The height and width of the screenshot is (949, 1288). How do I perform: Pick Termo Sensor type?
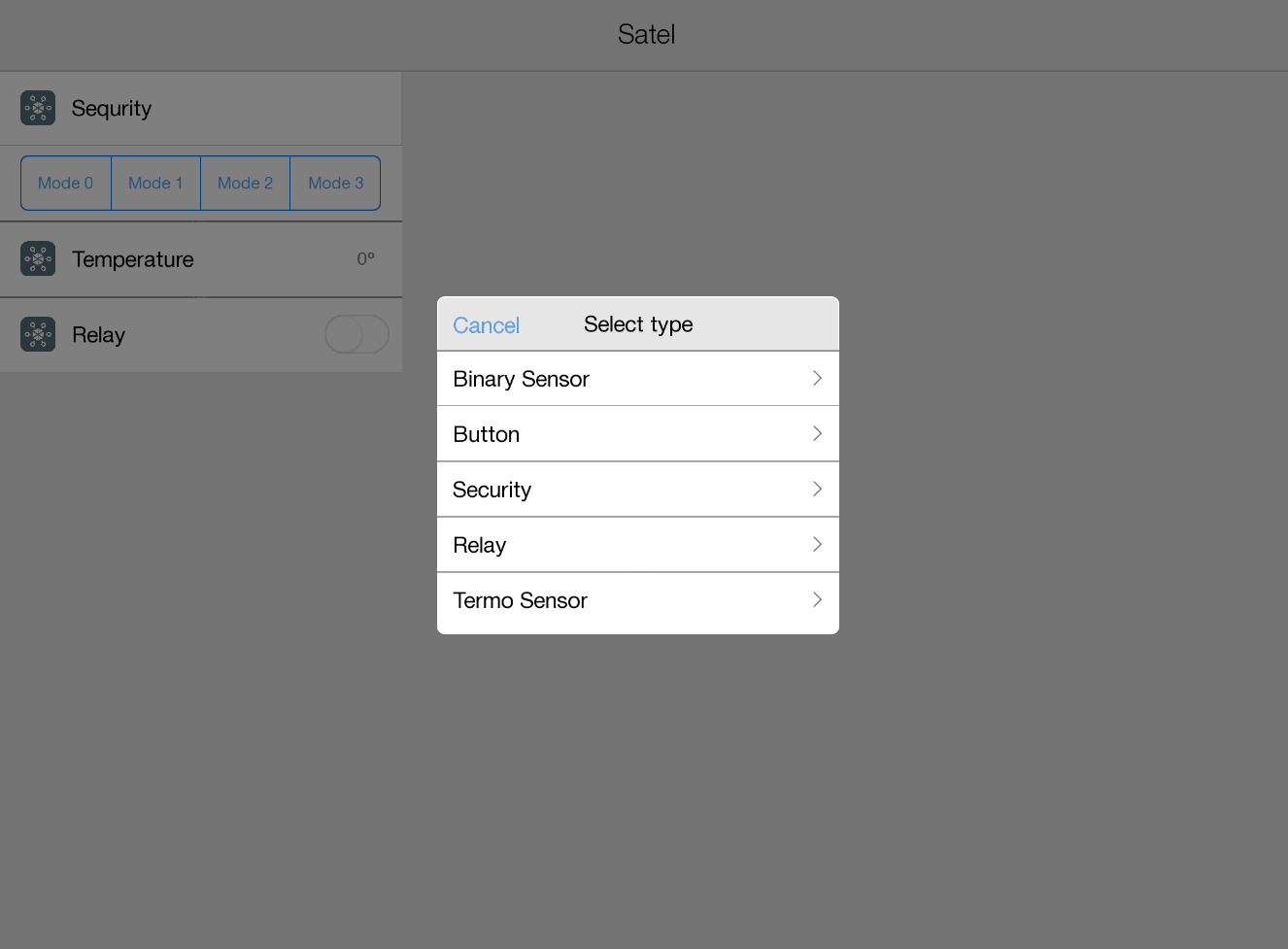[x=521, y=600]
